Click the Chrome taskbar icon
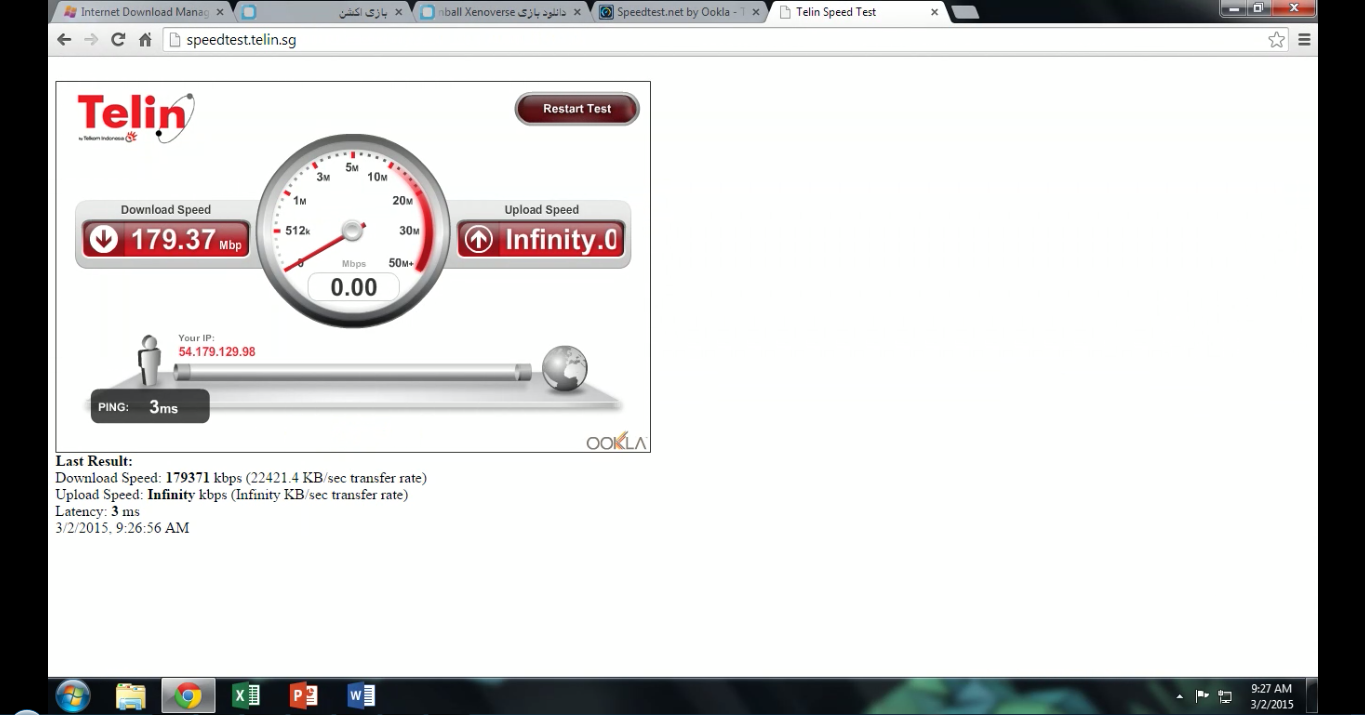This screenshot has width=1365, height=715. pos(188,696)
